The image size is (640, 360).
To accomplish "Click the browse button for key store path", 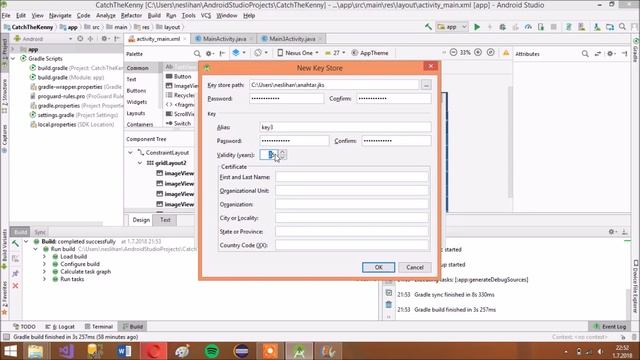I will point(426,85).
